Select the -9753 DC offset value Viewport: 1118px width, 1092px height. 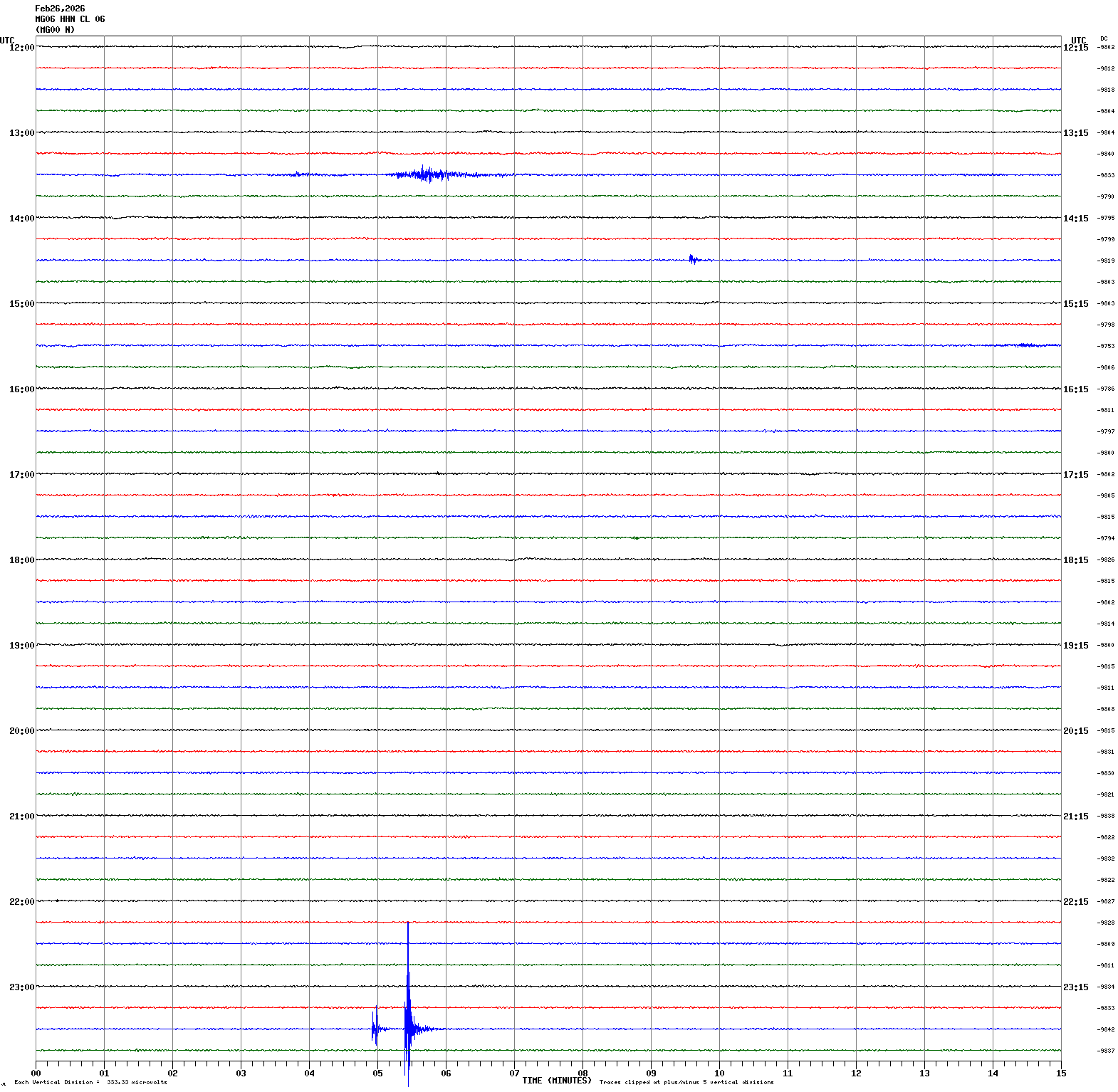coord(1106,347)
